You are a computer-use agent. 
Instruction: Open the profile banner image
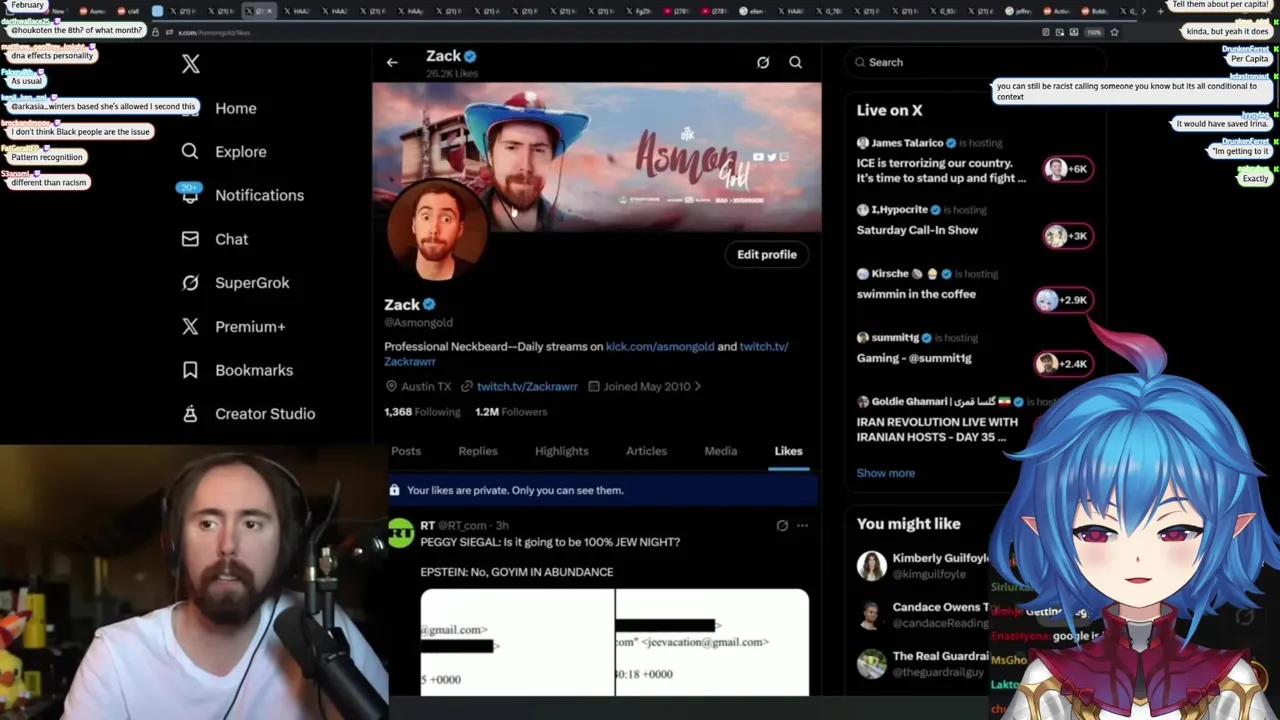coord(597,157)
